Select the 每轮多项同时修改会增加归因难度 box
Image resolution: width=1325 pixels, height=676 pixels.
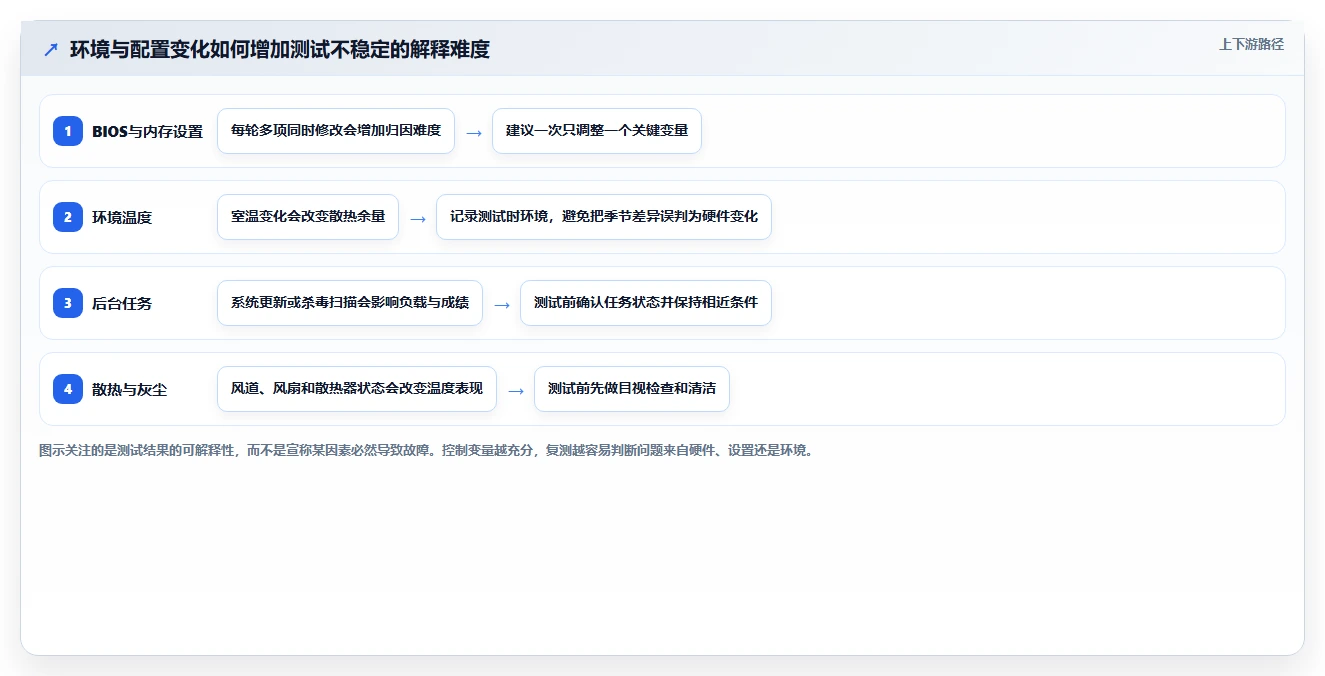336,131
